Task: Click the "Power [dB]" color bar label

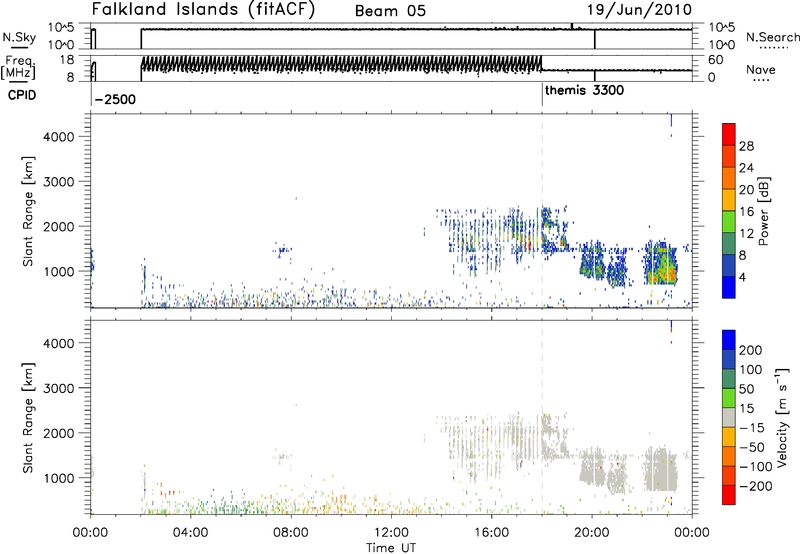Action: [x=763, y=211]
